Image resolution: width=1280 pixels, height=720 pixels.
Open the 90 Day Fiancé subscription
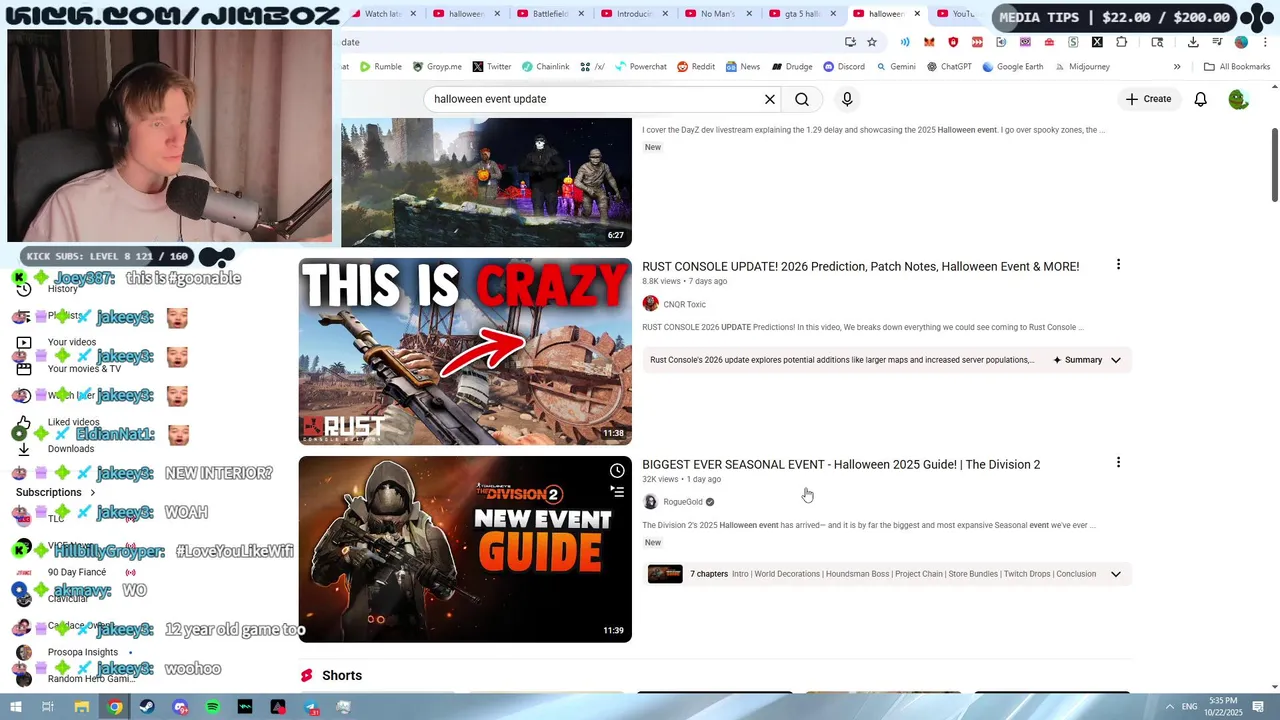77,572
